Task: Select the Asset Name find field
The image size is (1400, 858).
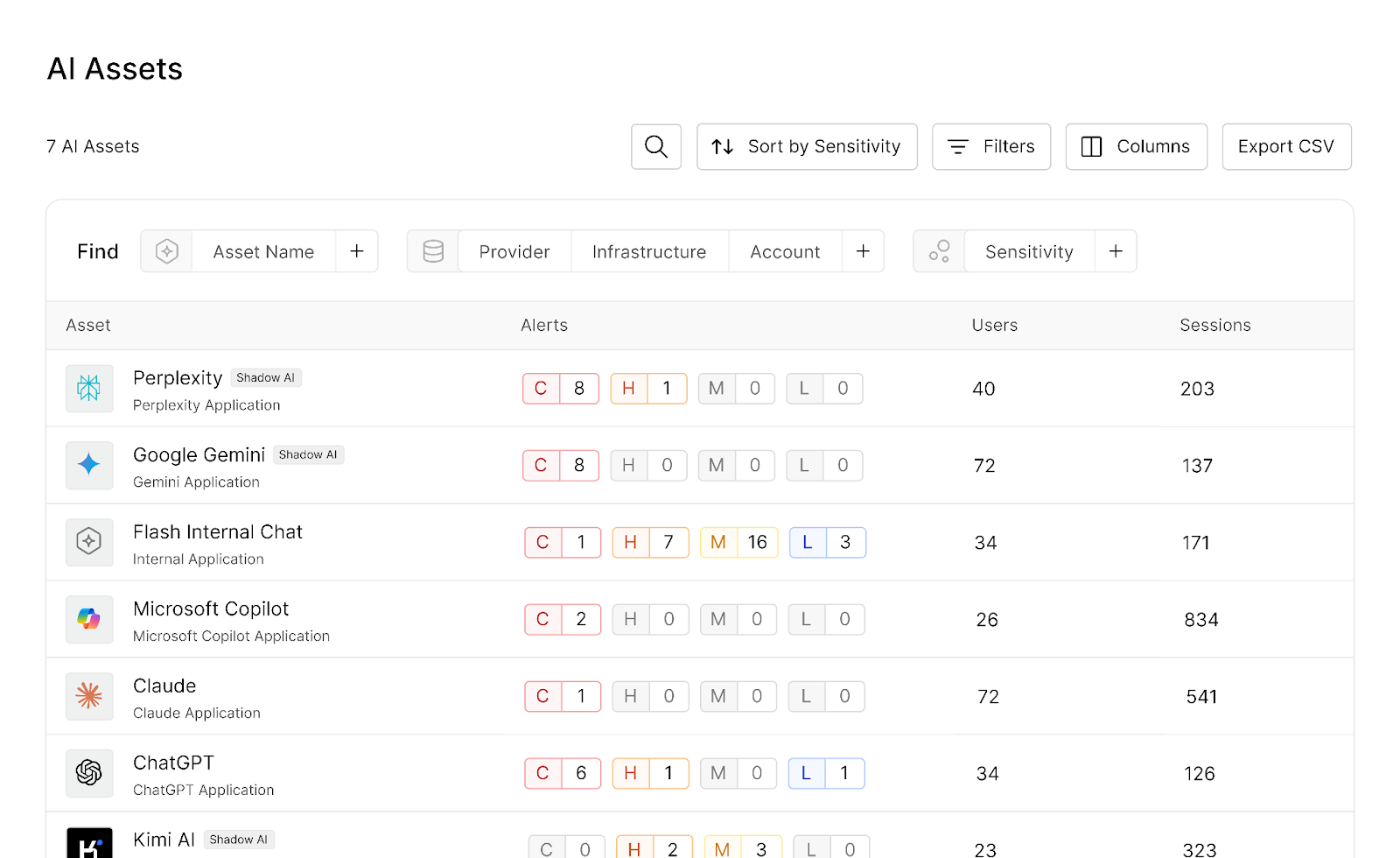Action: (263, 251)
